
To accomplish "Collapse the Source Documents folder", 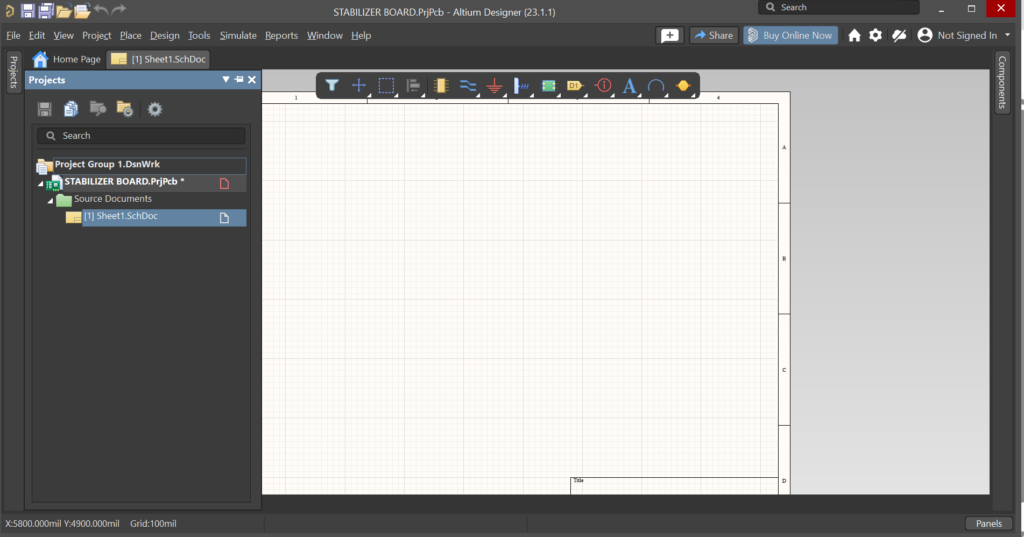I will click(x=49, y=200).
